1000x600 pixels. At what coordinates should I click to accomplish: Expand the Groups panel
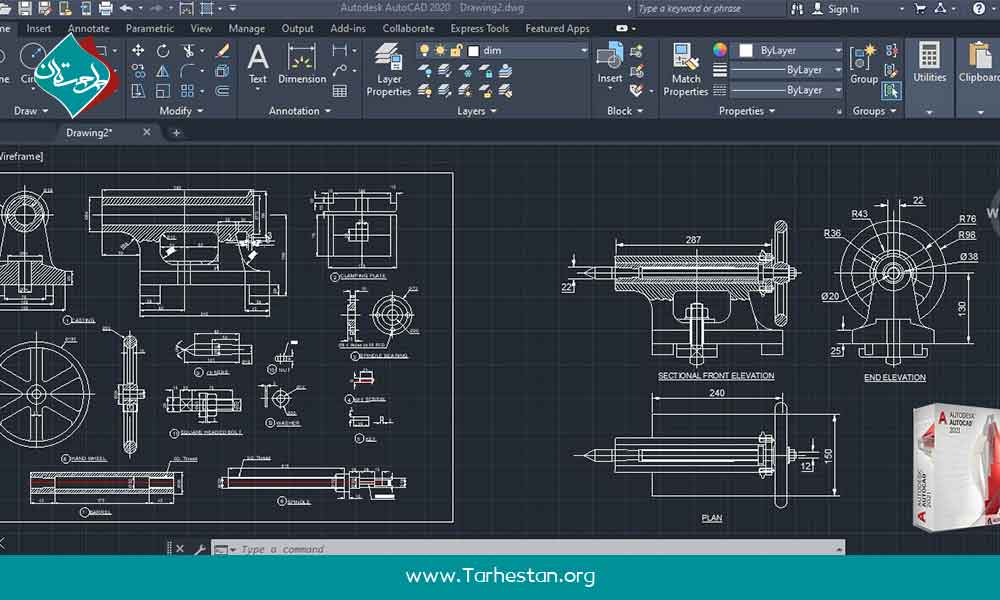pyautogui.click(x=874, y=111)
